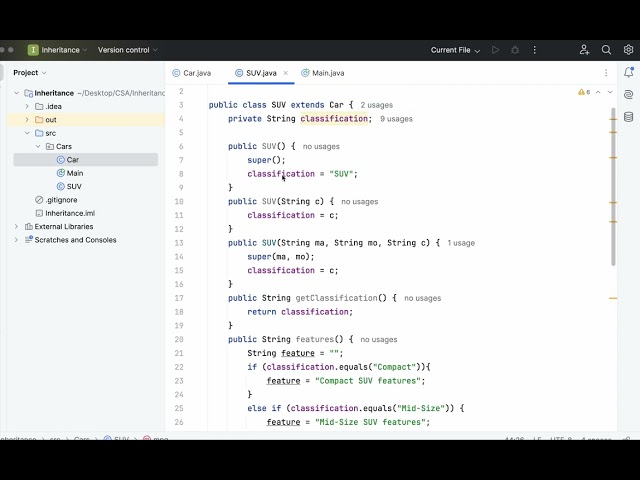Image resolution: width=640 pixels, height=480 pixels.
Task: Go to previous highlighted error arrow
Action: point(598,92)
